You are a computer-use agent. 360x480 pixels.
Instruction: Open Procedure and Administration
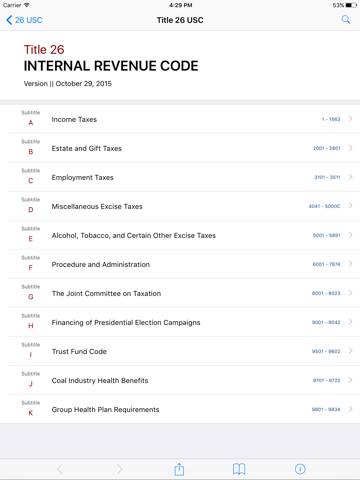pyautogui.click(x=180, y=264)
